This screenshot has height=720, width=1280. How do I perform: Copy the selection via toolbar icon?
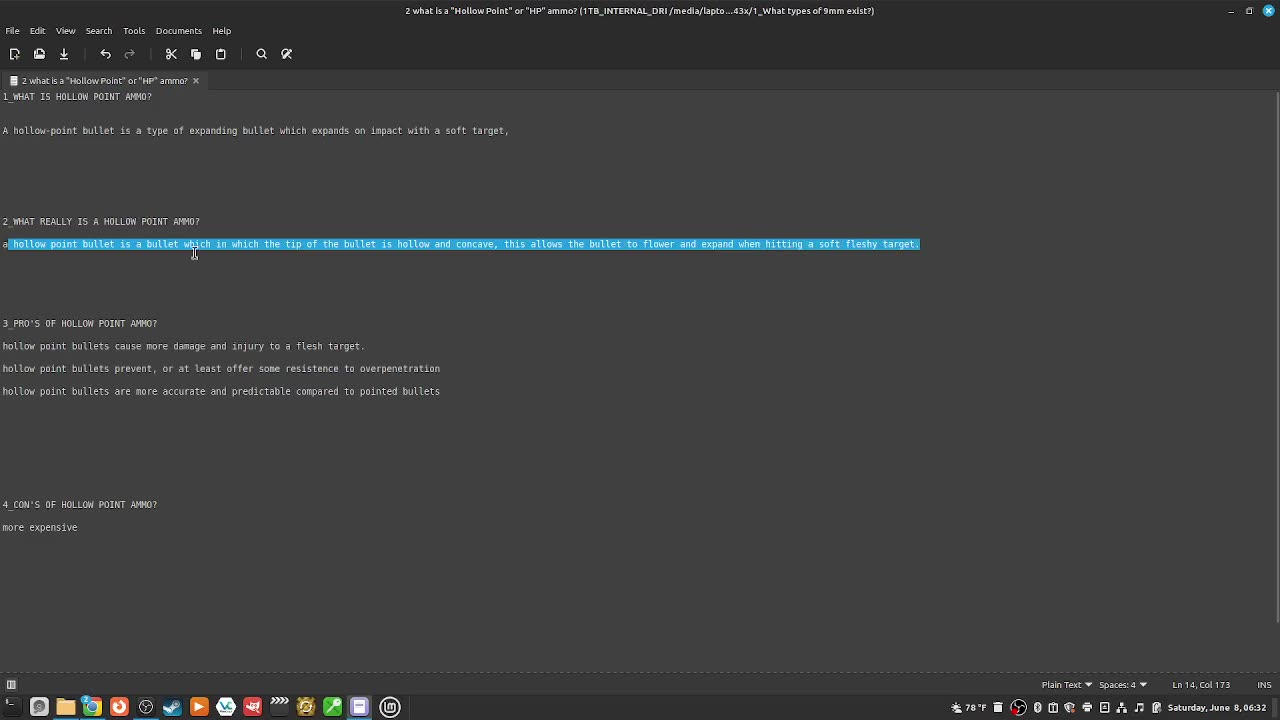point(196,54)
